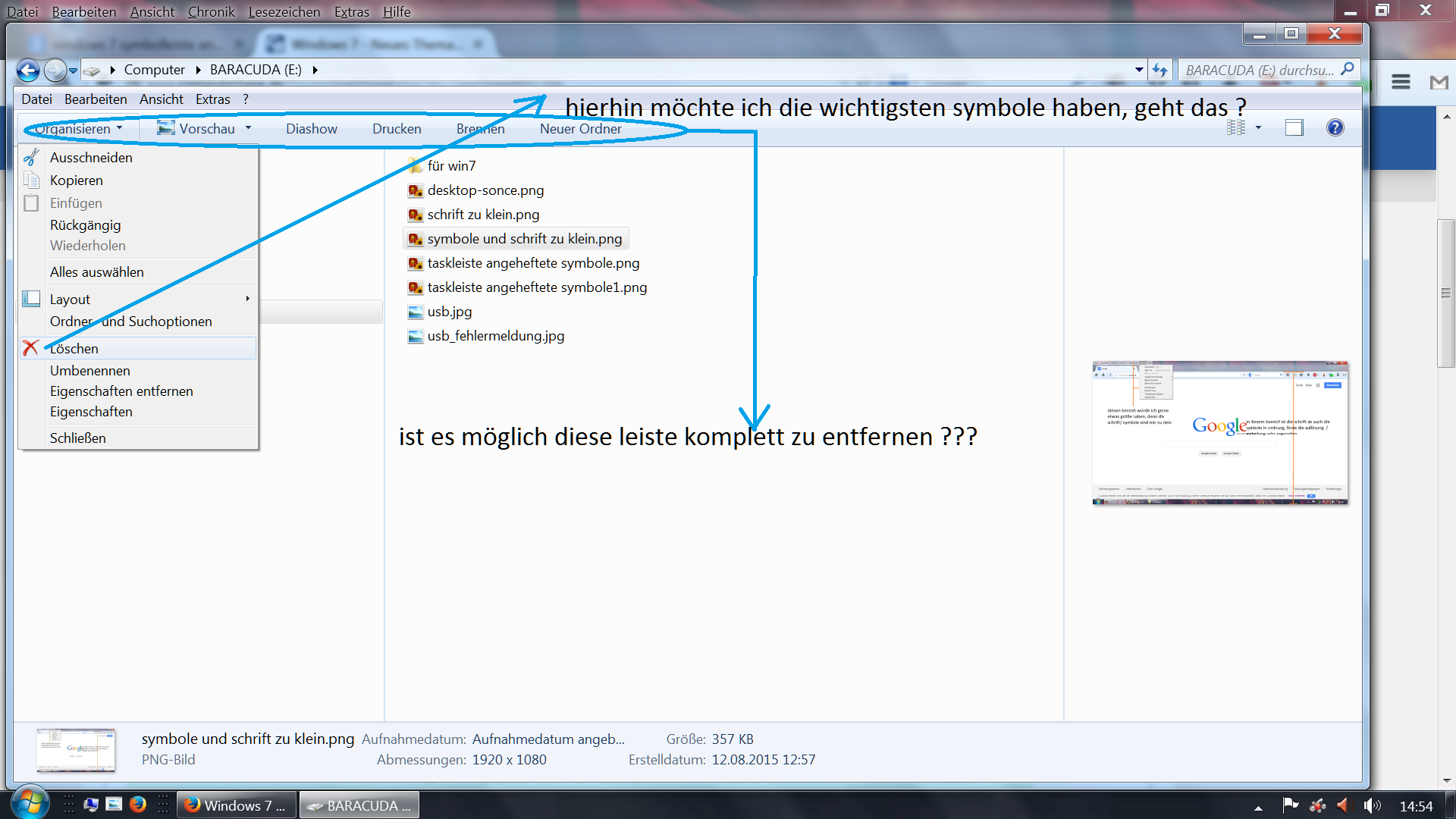
Task: Click the Diashow toolbar button
Action: [311, 129]
